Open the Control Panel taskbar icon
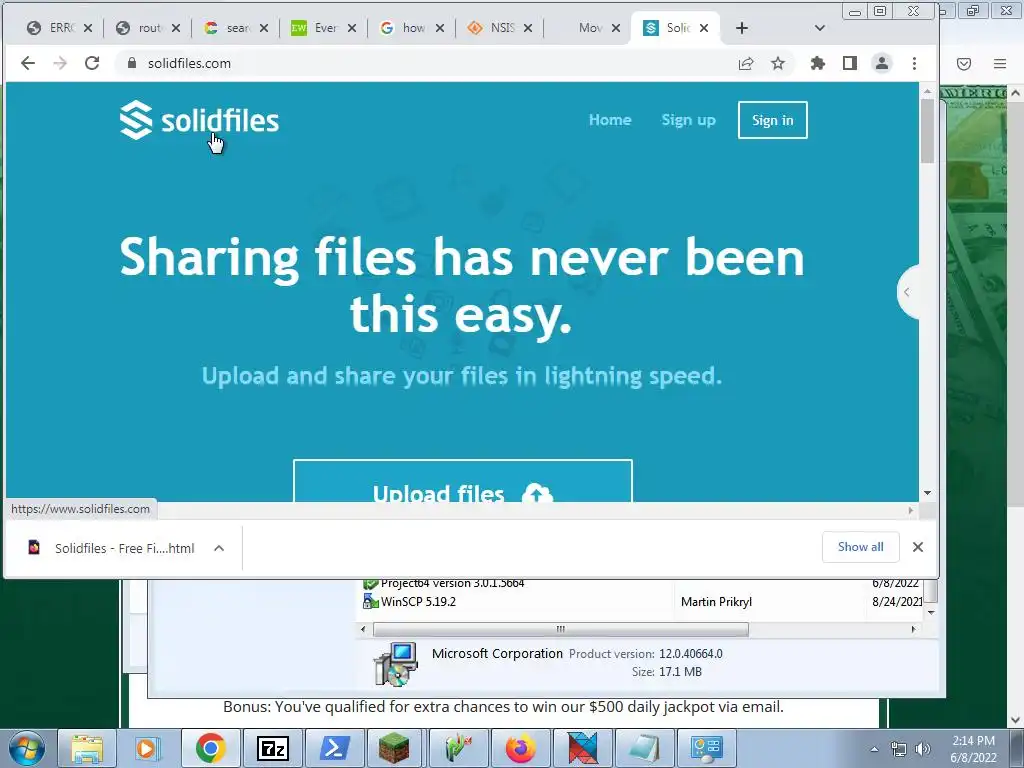Screen dimensions: 1024x768 [x=707, y=748]
